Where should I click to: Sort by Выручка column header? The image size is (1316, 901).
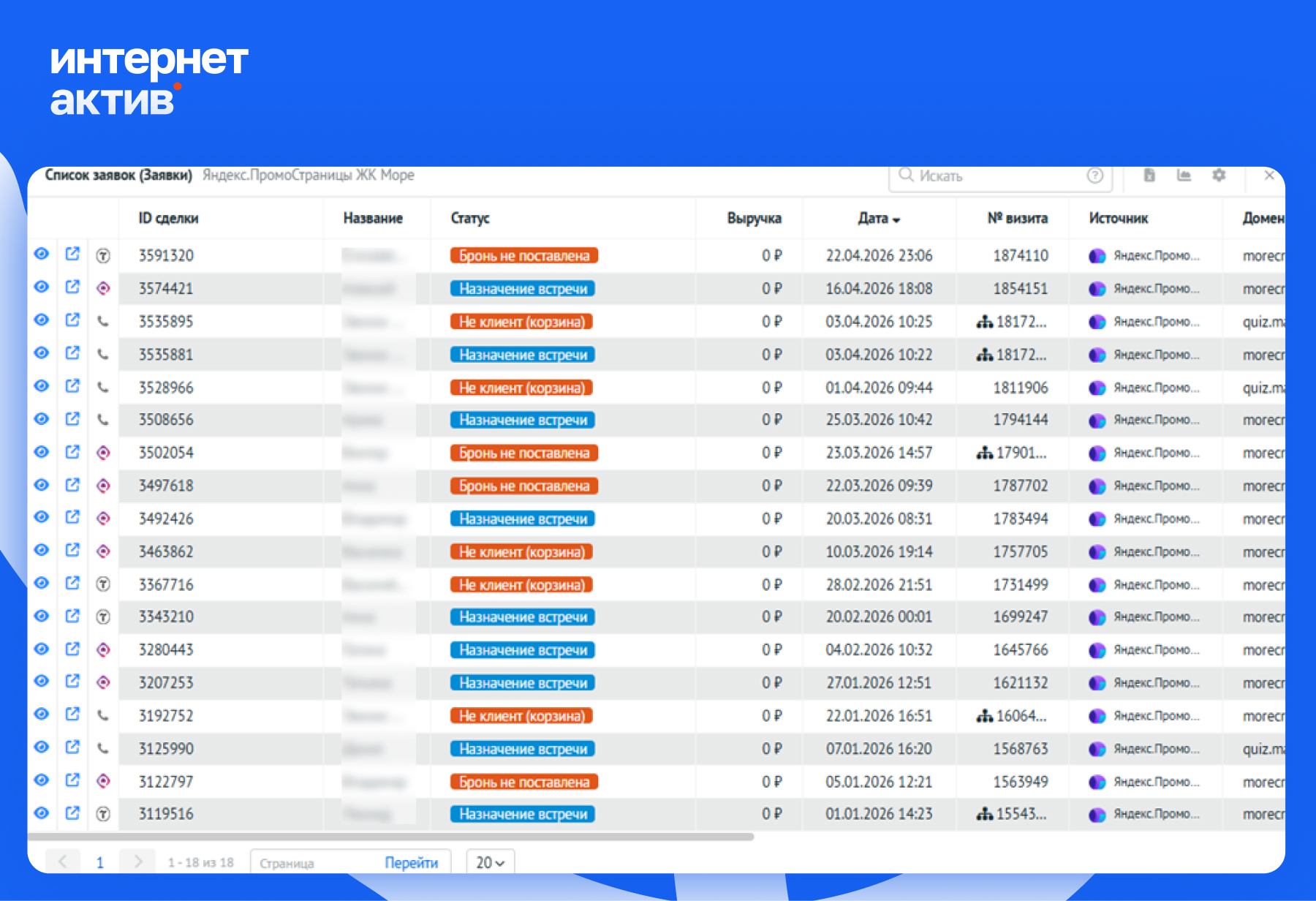[x=754, y=218]
